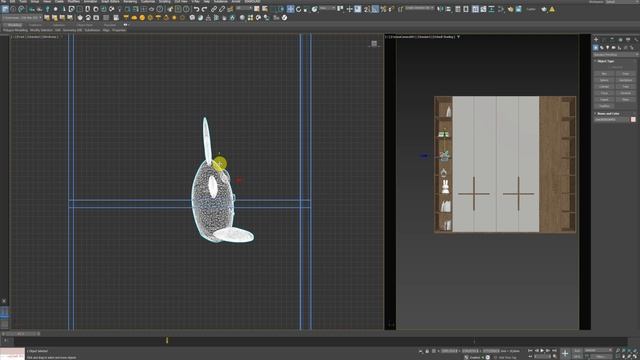Screen dimensions: 640x360
Task: Click the Orbit viewport navigation icon
Action: 630,357
